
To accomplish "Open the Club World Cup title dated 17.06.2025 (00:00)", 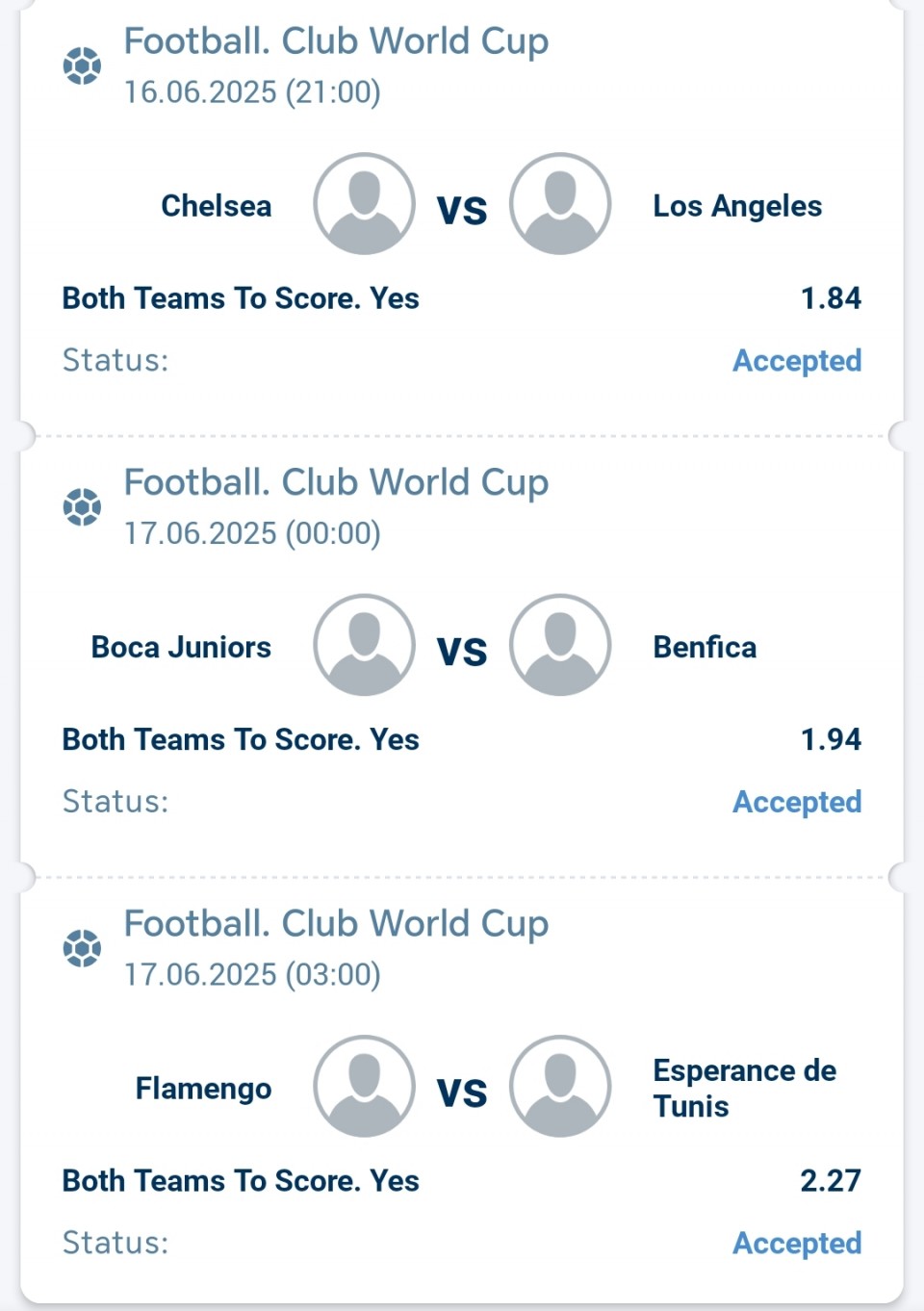I will 336,482.
